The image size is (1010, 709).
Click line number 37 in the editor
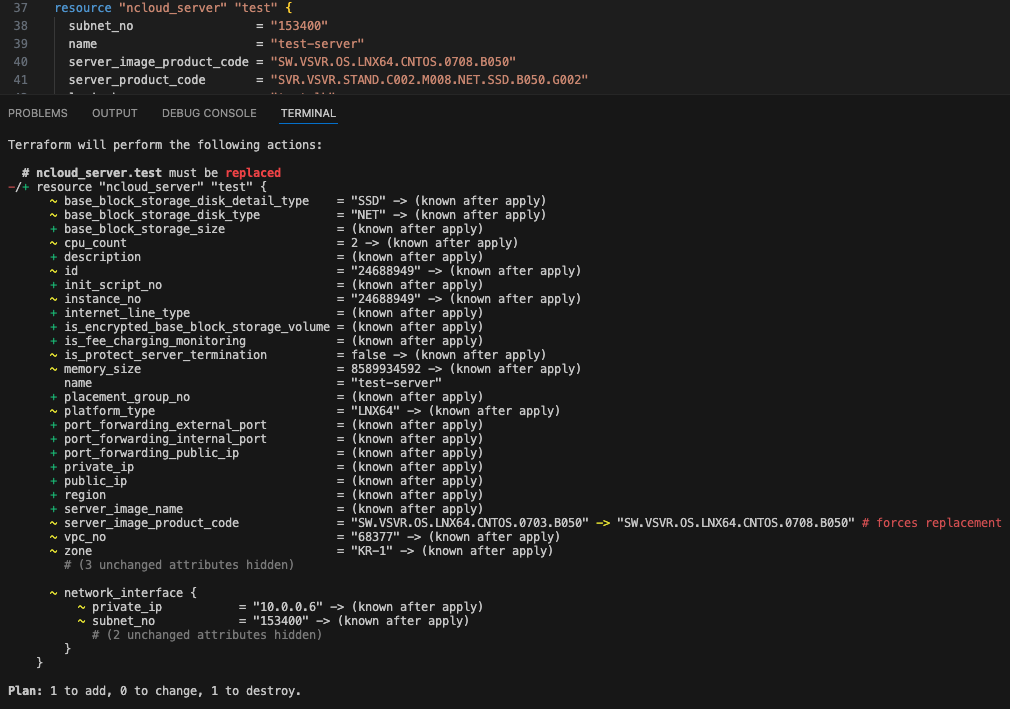tap(21, 8)
